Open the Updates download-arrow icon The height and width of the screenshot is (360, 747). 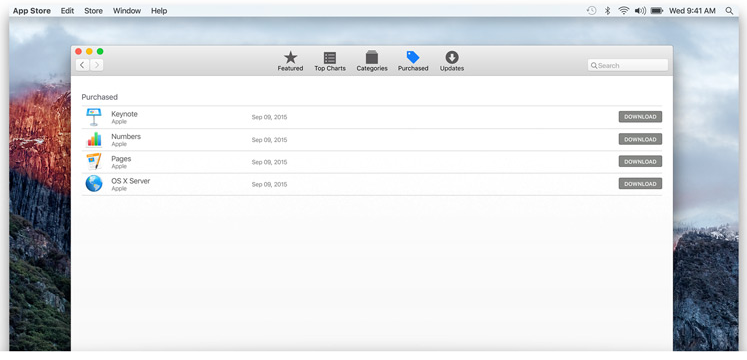coord(452,58)
